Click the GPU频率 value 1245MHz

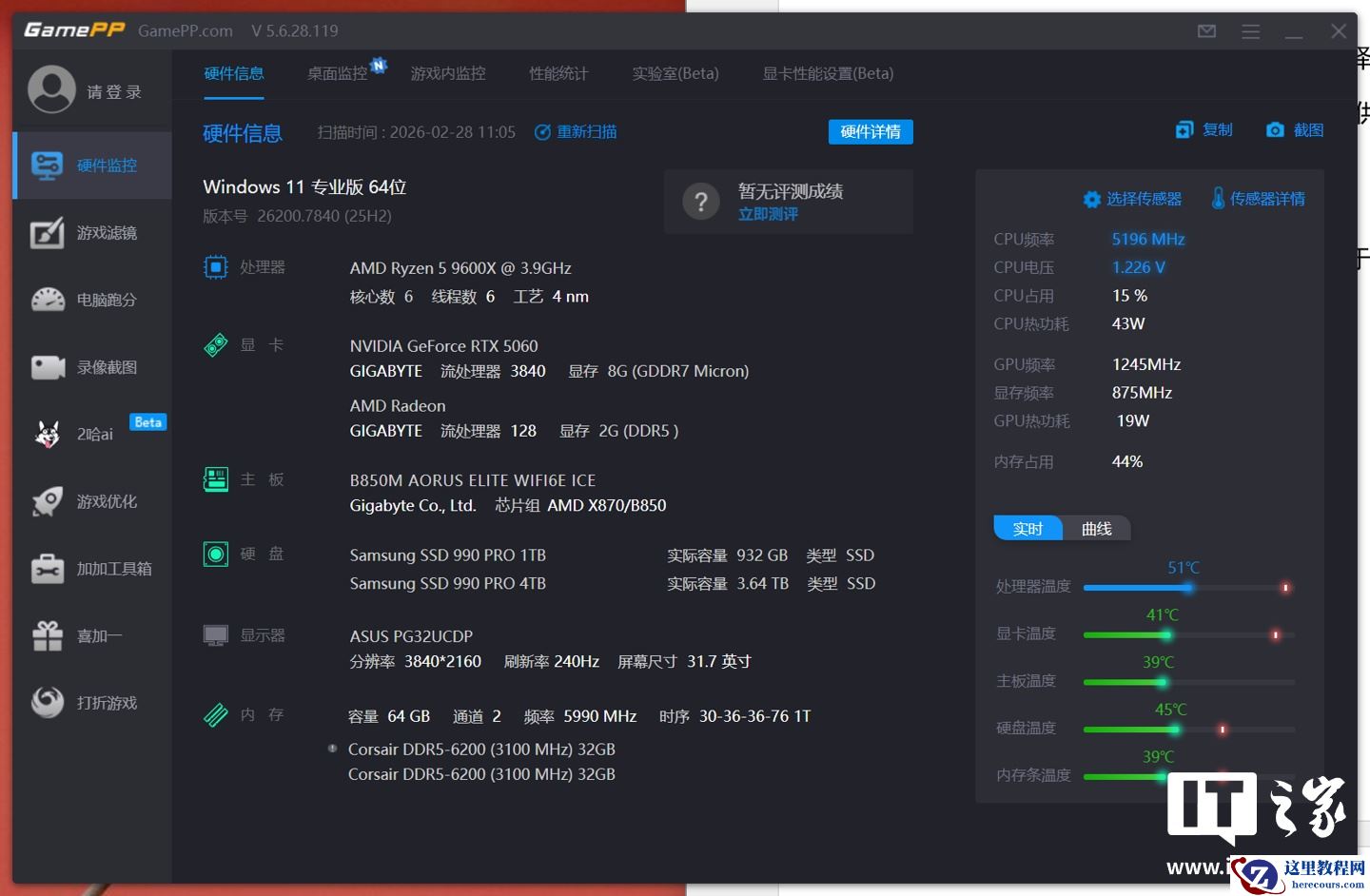1146,364
